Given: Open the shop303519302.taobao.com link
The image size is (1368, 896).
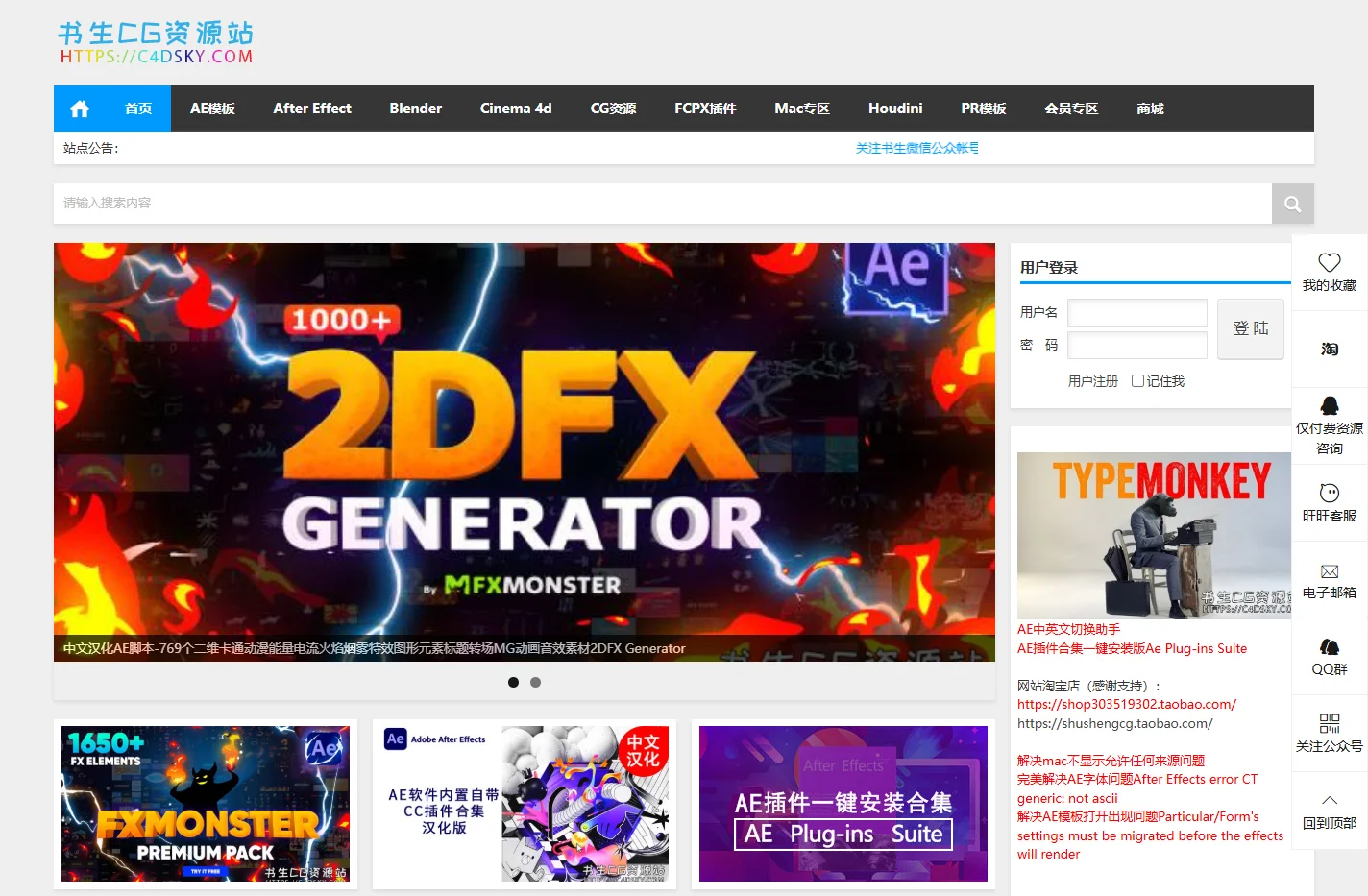Looking at the screenshot, I should (1127, 704).
